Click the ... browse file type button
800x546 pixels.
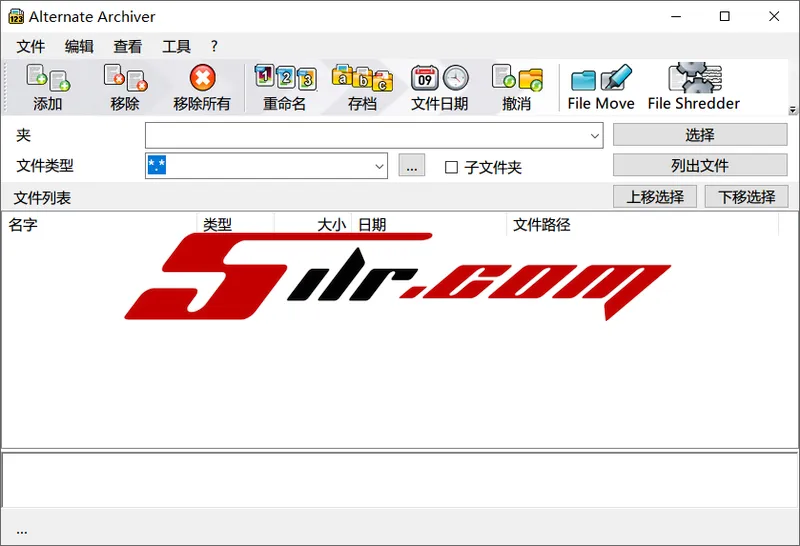[x=412, y=166]
